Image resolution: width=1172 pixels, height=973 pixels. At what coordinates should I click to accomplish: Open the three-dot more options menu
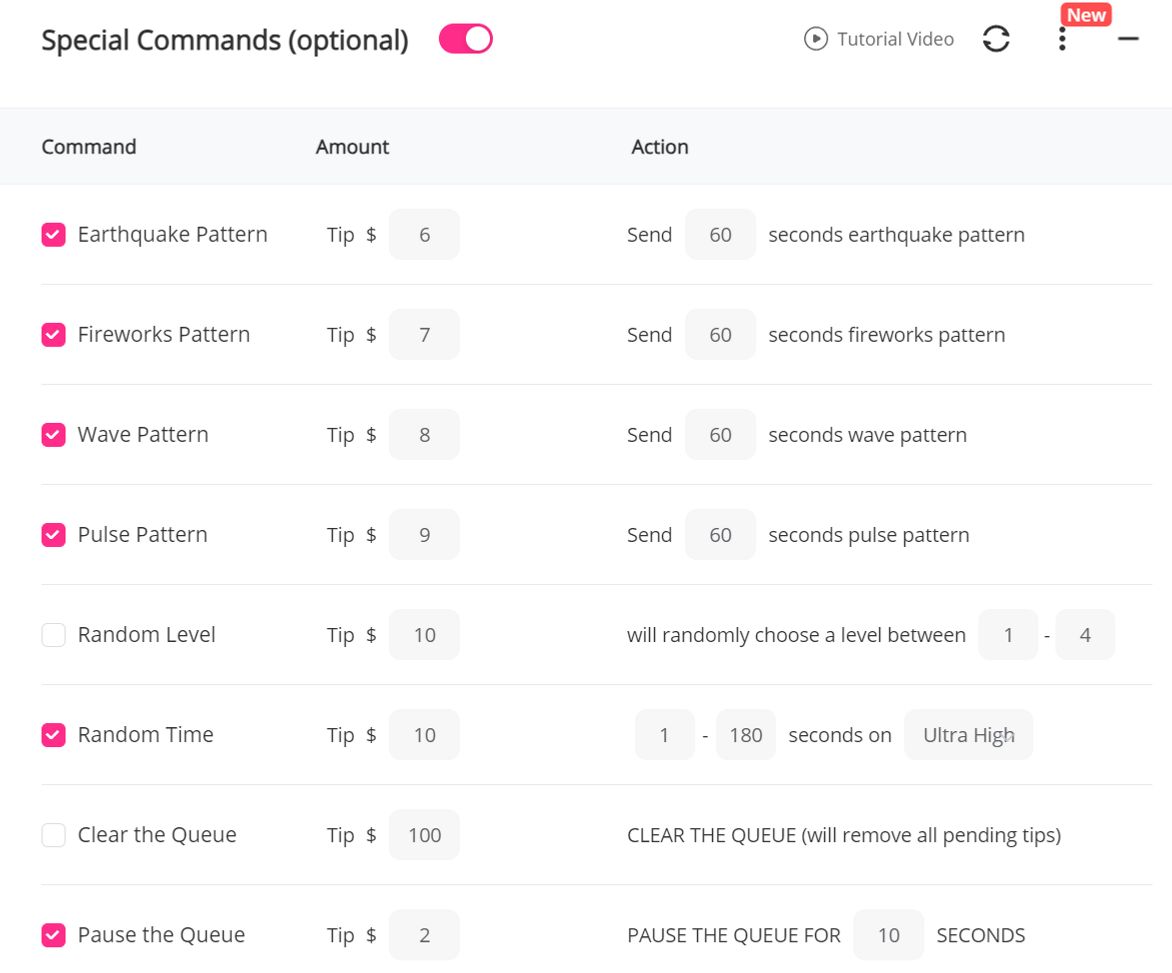pyautogui.click(x=1061, y=39)
